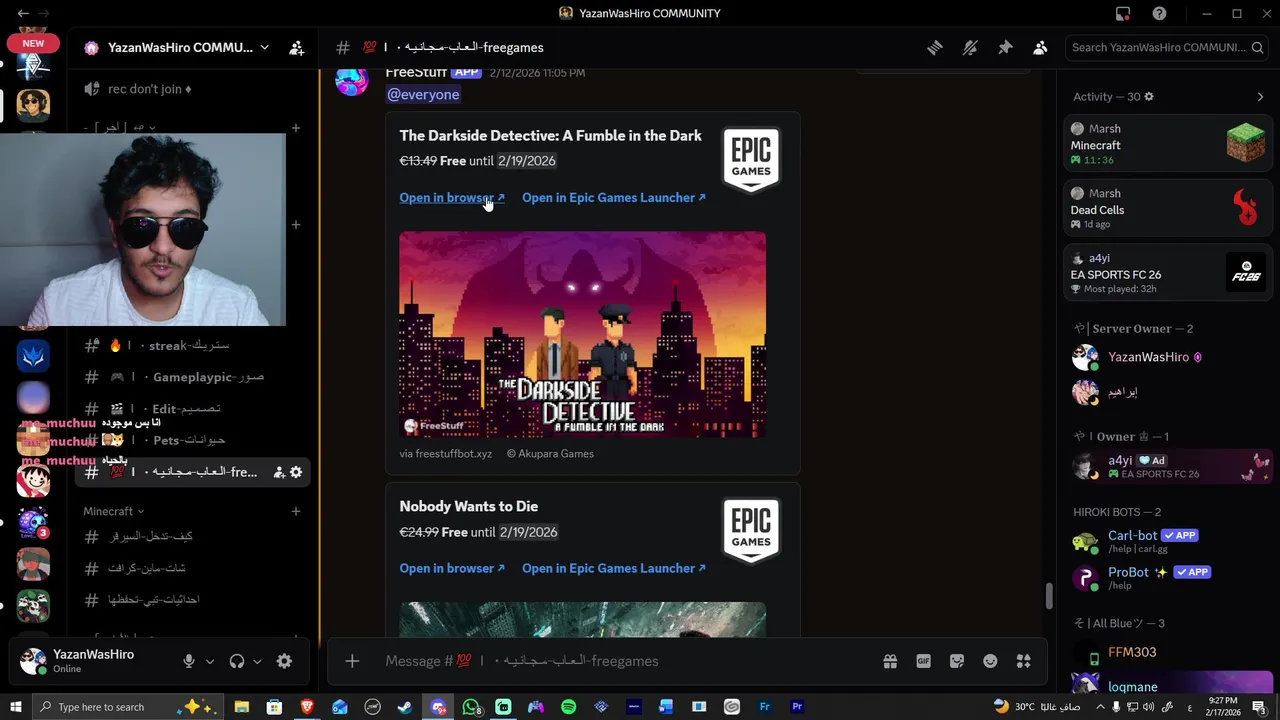Click the Windows Start button

point(16,707)
